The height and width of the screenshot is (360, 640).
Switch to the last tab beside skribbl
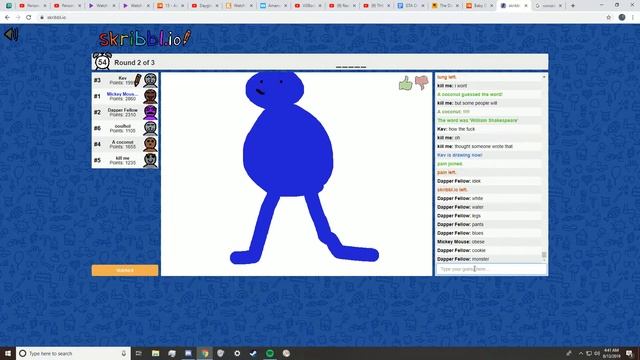pyautogui.click(x=549, y=6)
